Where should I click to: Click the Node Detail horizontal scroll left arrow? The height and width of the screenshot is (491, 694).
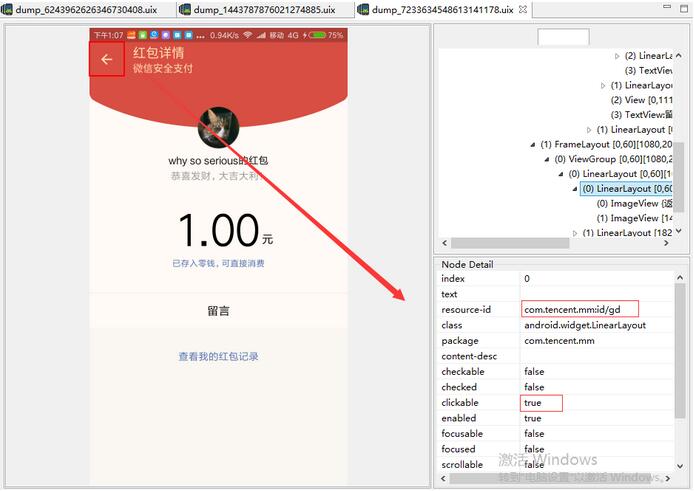pyautogui.click(x=444, y=478)
